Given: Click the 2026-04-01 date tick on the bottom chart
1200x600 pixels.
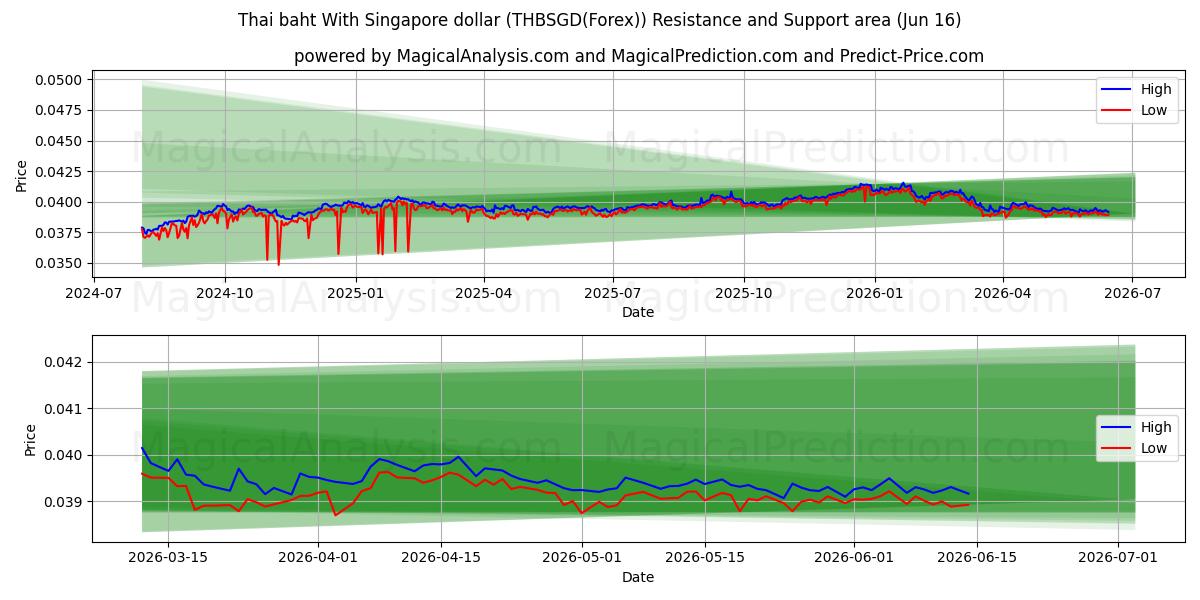Looking at the screenshot, I should pos(318,558).
